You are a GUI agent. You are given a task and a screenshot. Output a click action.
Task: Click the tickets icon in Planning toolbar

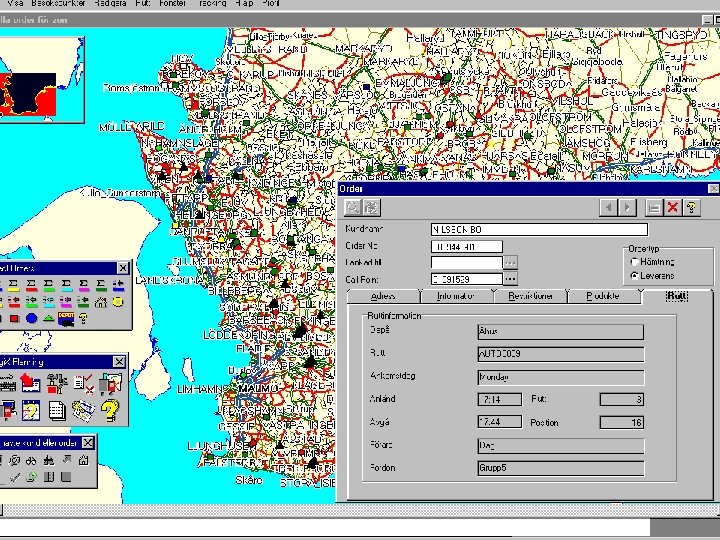[x=84, y=411]
